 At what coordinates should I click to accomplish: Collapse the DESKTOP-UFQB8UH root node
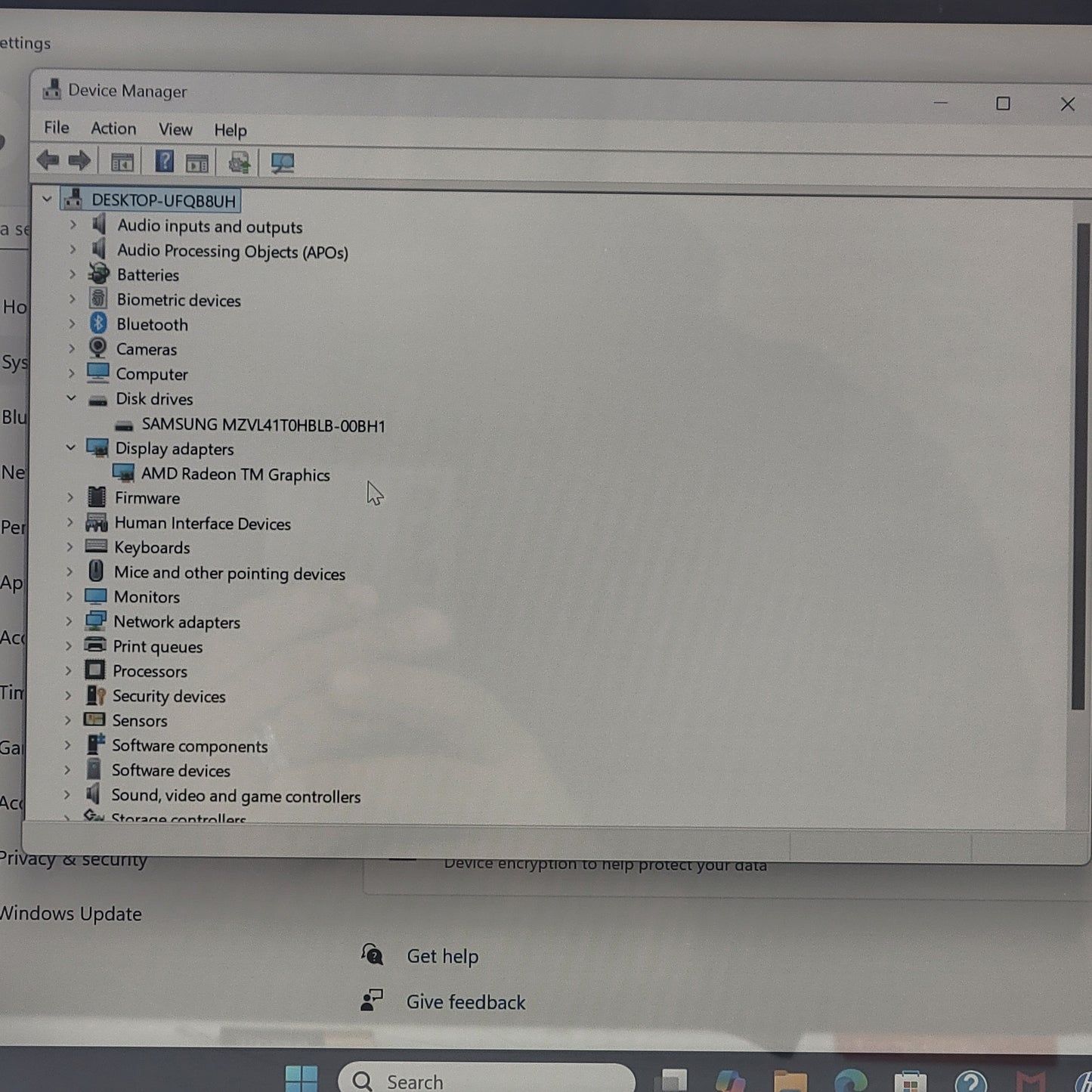pyautogui.click(x=47, y=199)
